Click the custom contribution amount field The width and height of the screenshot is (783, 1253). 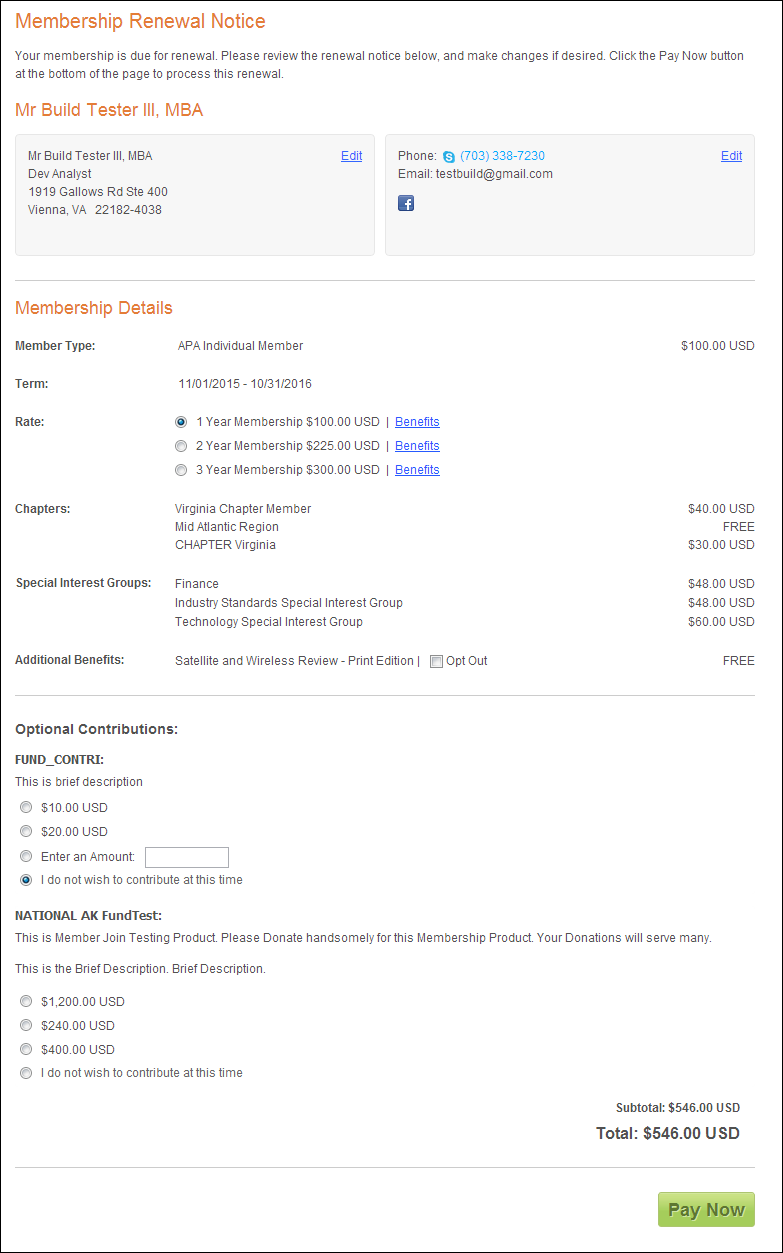[x=187, y=857]
